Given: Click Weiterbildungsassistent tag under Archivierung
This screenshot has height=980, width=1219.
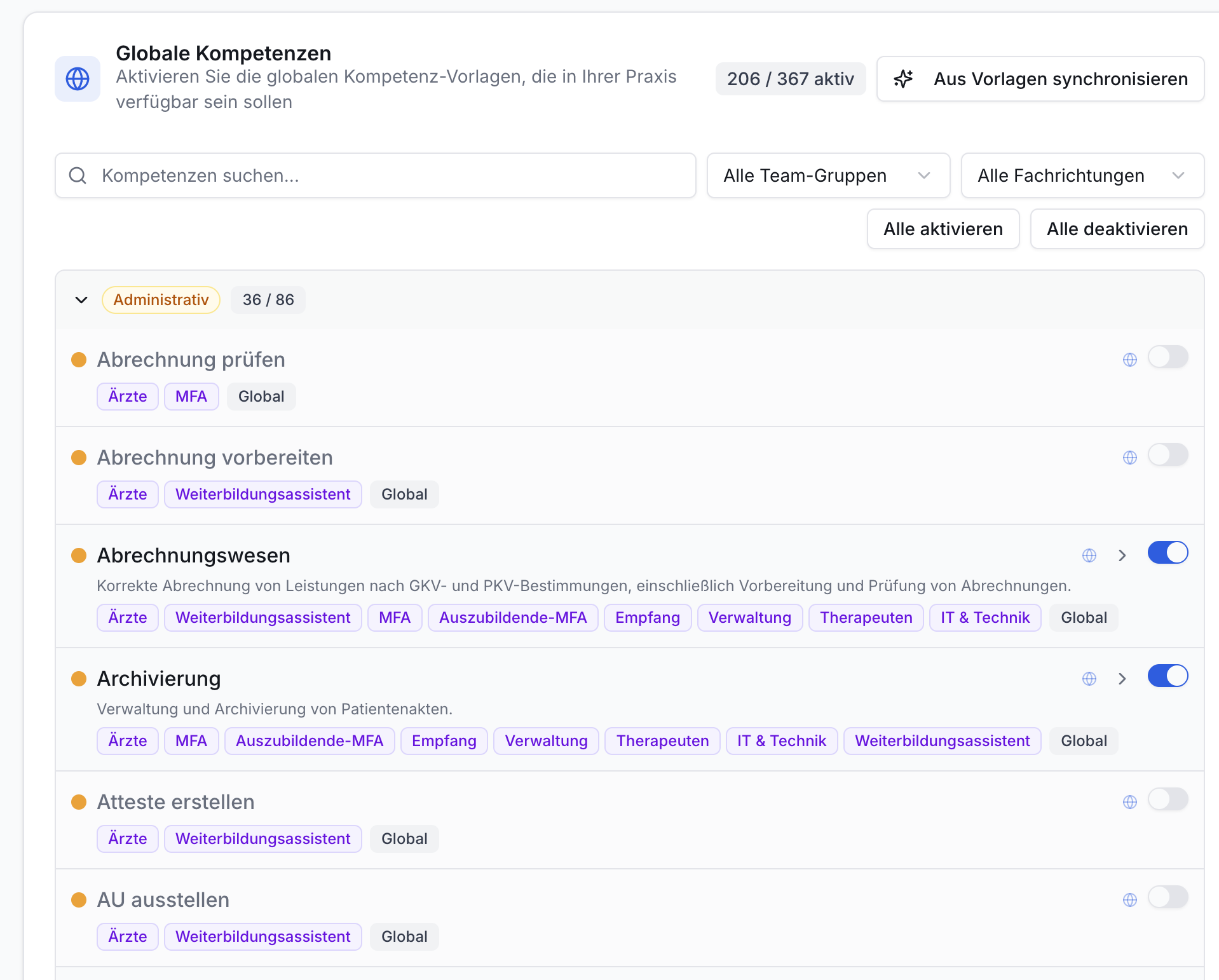Looking at the screenshot, I should [943, 741].
